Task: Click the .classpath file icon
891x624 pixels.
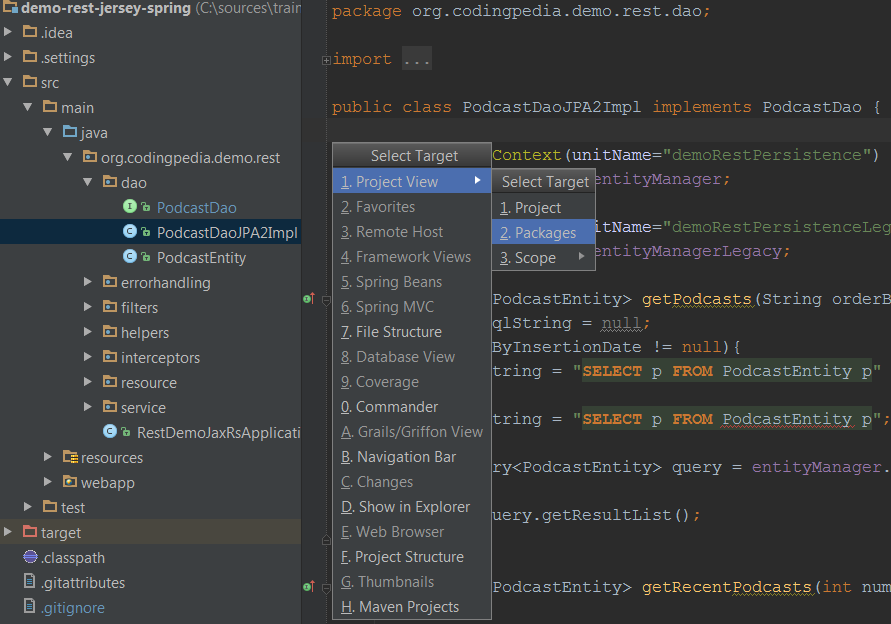Action: coord(30,557)
